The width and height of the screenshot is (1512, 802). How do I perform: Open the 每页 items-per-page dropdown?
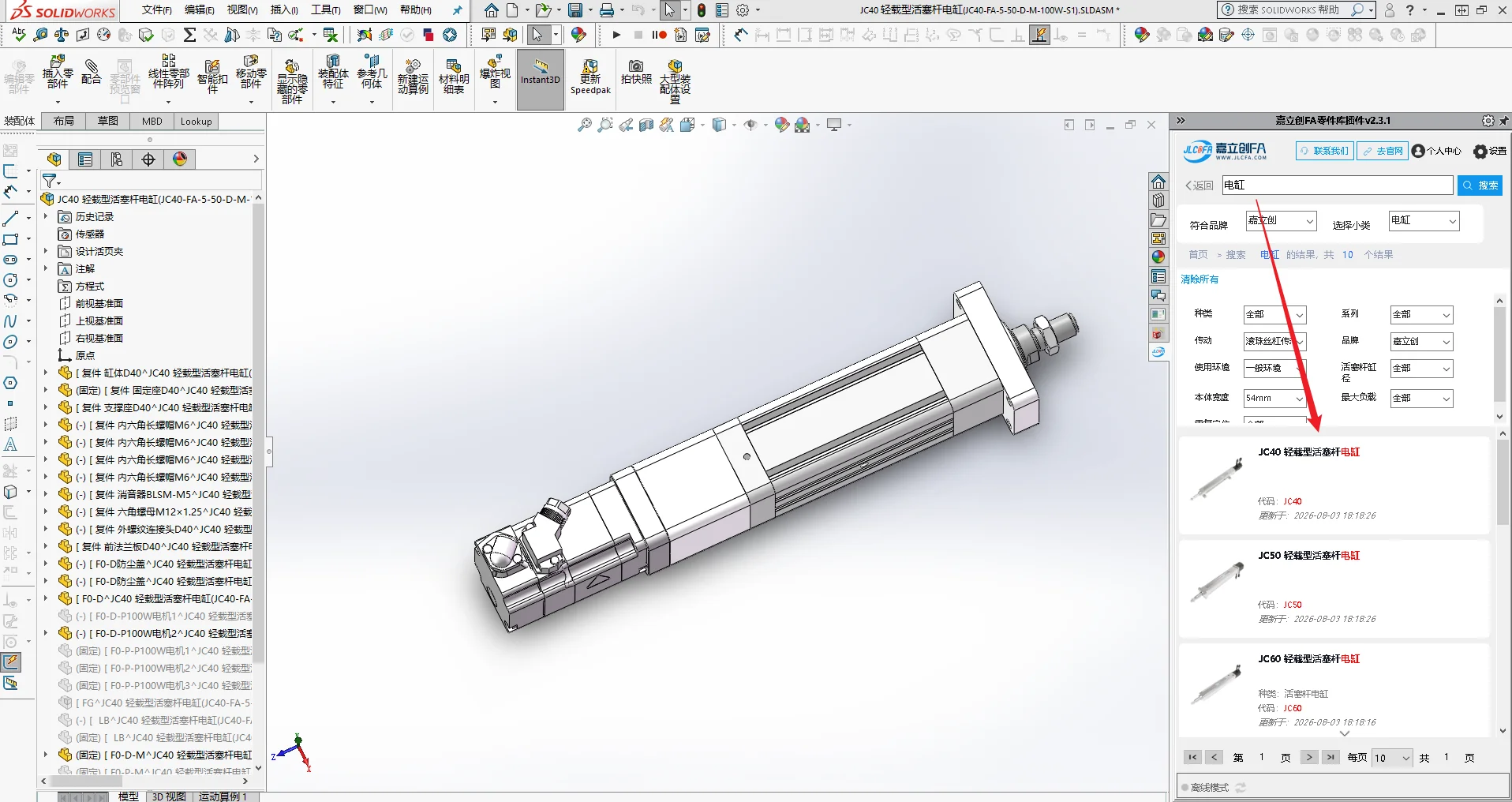click(1392, 758)
